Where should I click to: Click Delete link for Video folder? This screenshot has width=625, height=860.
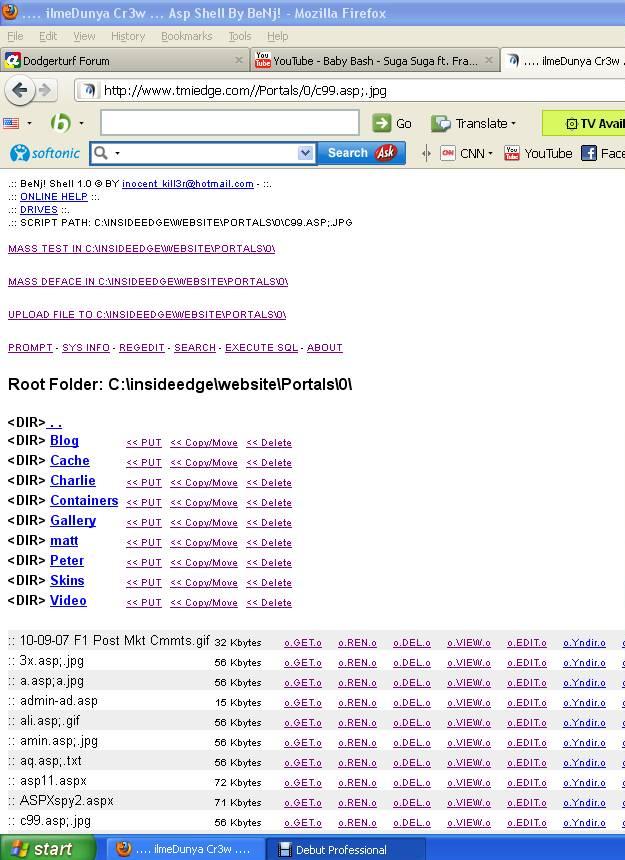(269, 603)
